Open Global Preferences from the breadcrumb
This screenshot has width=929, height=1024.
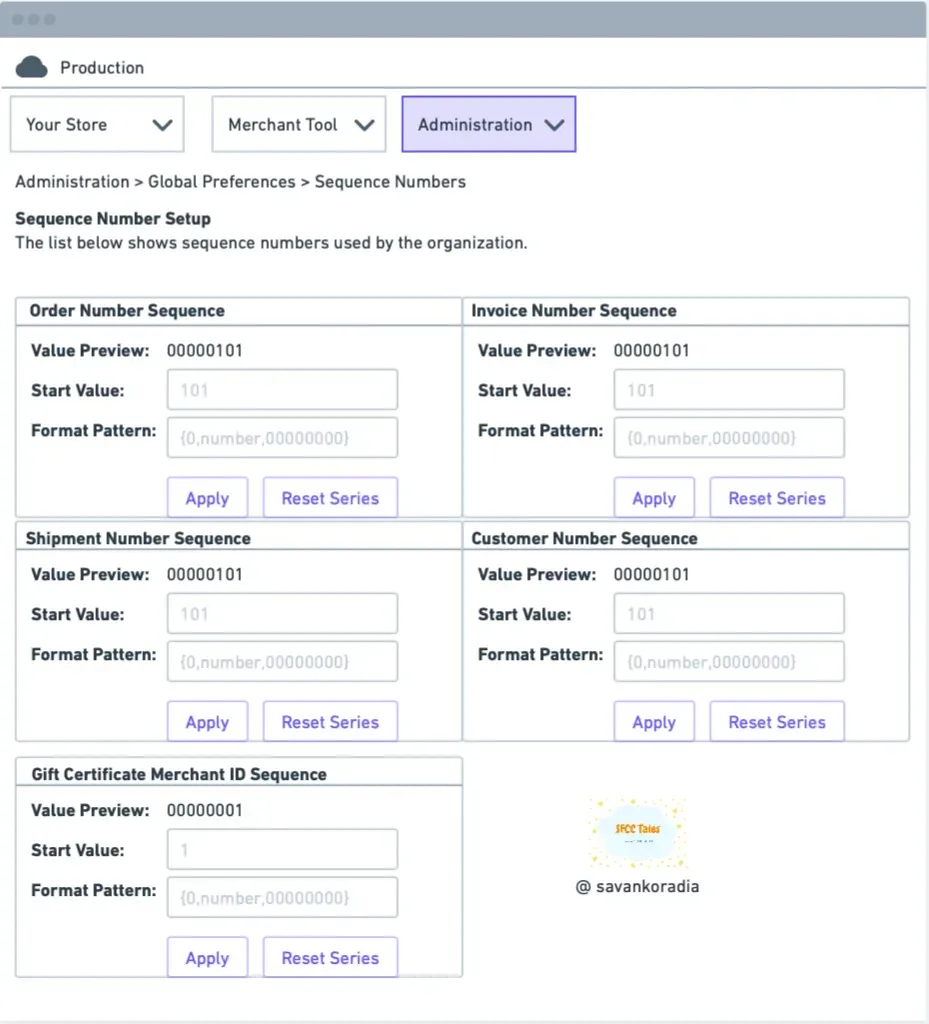(219, 181)
